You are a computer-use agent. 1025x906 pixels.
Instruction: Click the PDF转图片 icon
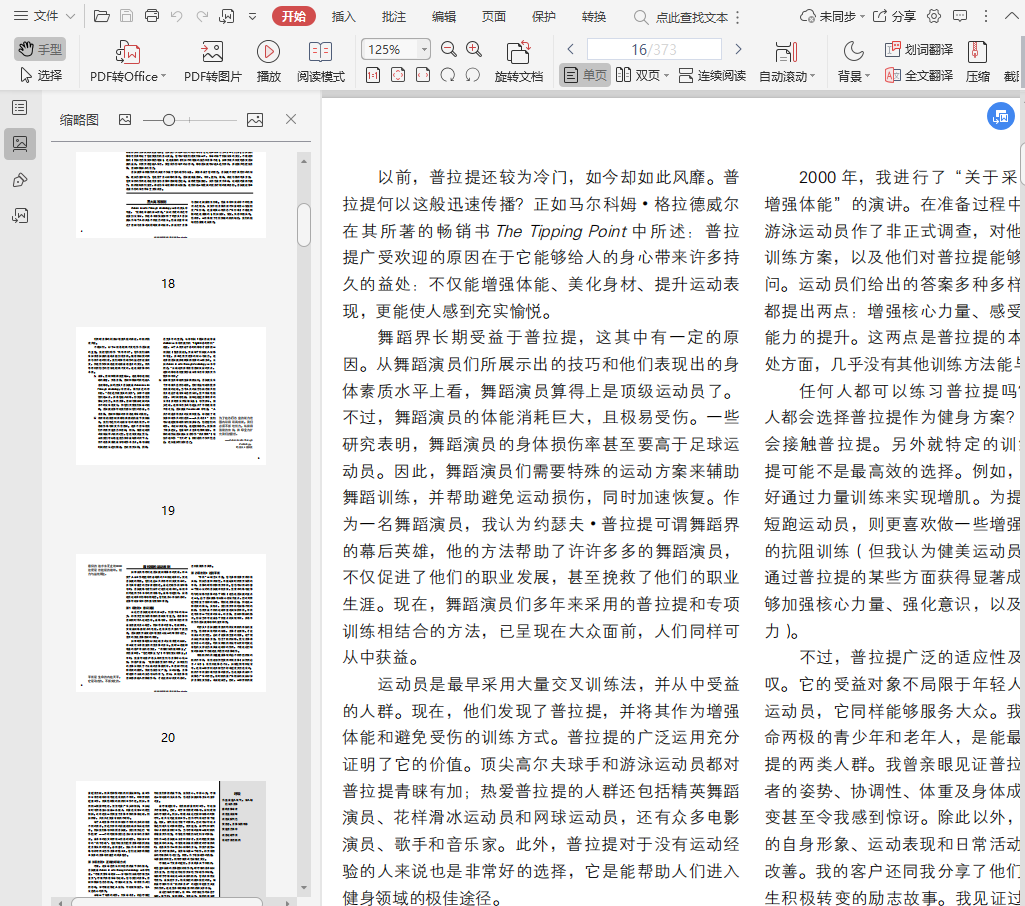(x=212, y=53)
